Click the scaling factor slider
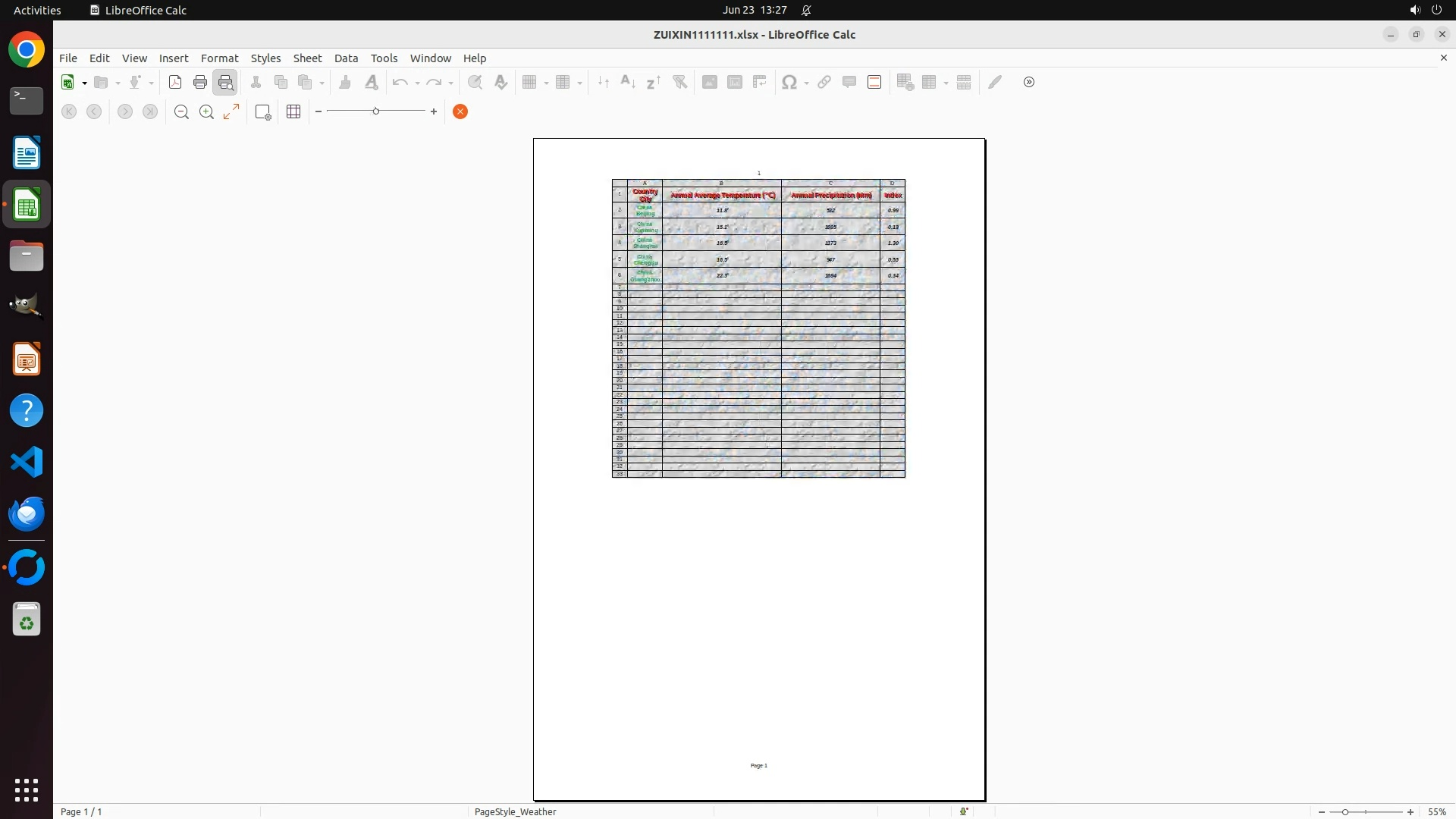Screen dimensions: 1456x819 (x=375, y=111)
